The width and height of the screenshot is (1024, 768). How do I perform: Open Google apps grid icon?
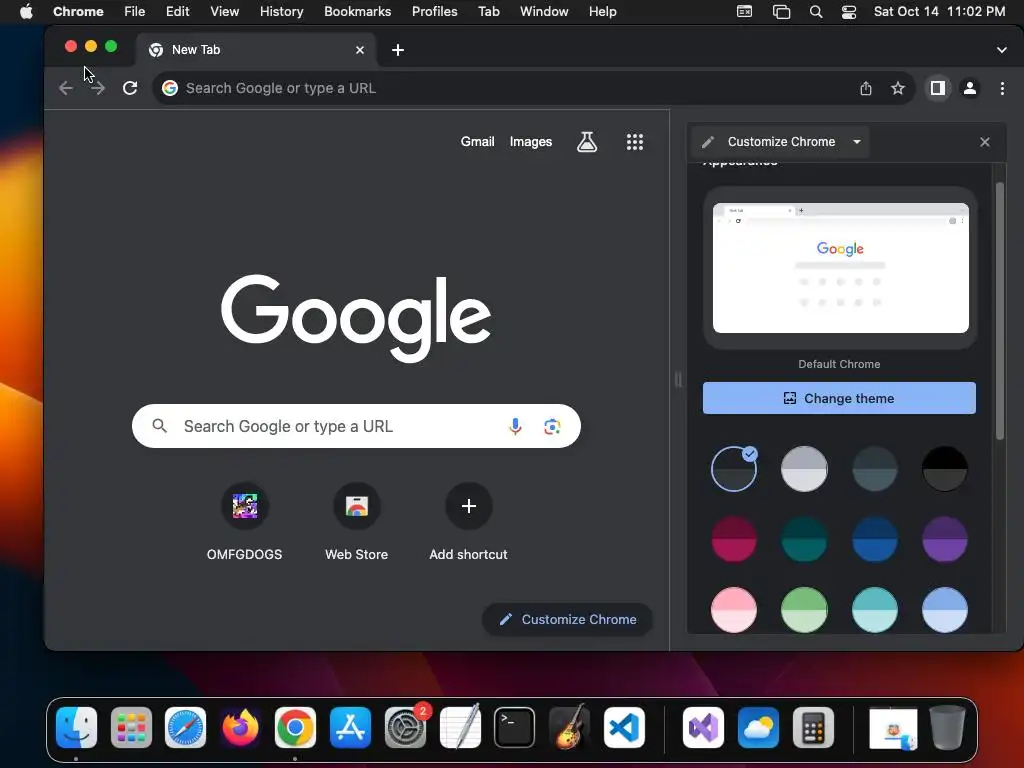pos(635,142)
